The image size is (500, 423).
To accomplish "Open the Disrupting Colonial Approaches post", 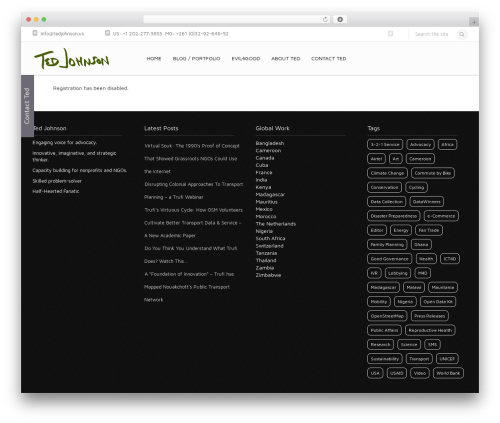I will pos(193,191).
